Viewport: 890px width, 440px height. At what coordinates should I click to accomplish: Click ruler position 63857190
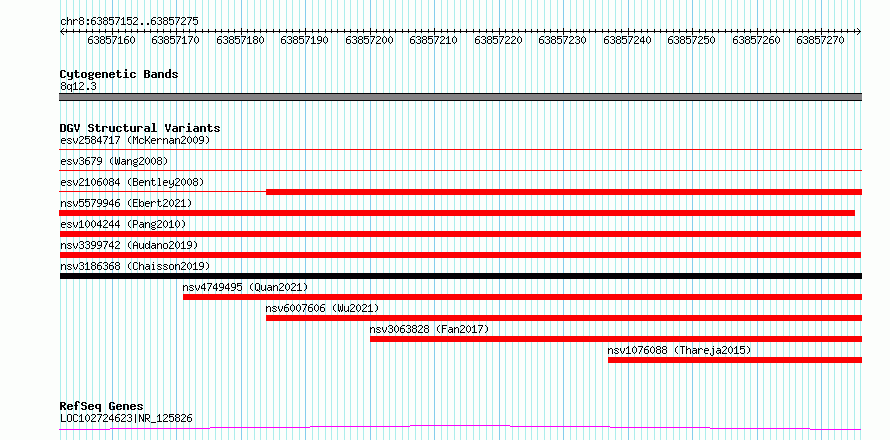305,41
